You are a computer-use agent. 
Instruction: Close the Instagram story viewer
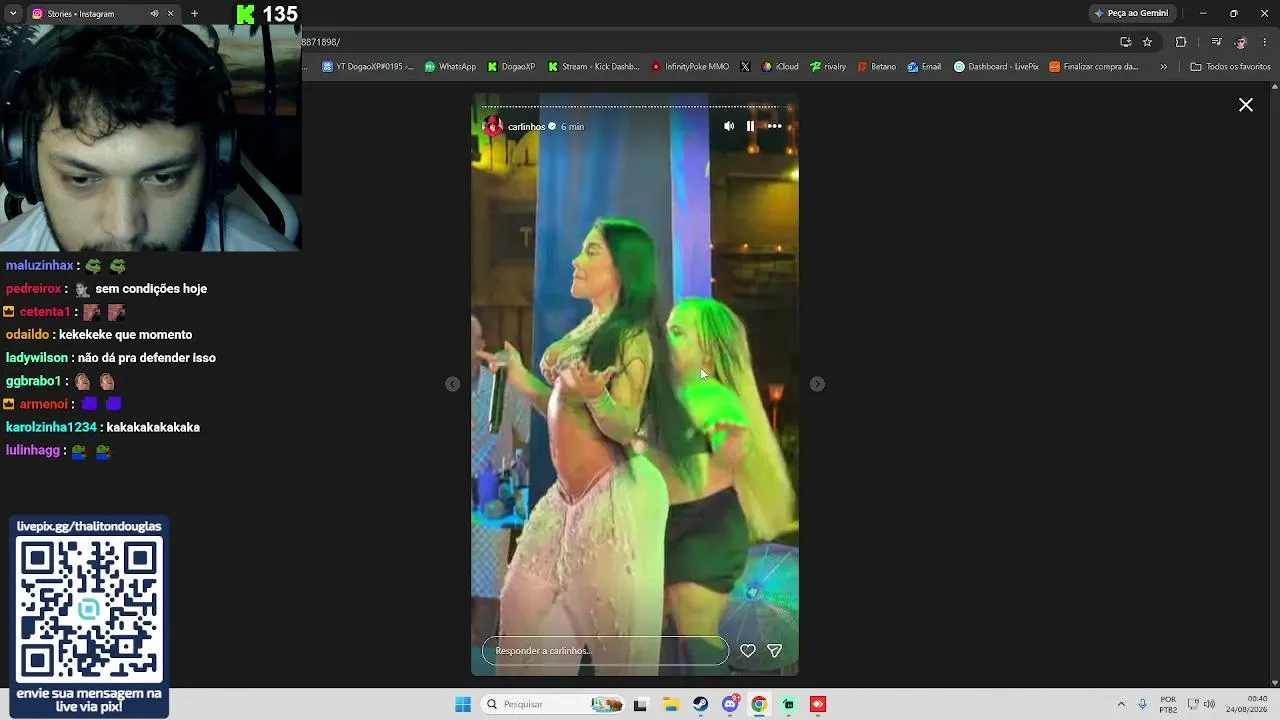pos(1246,105)
